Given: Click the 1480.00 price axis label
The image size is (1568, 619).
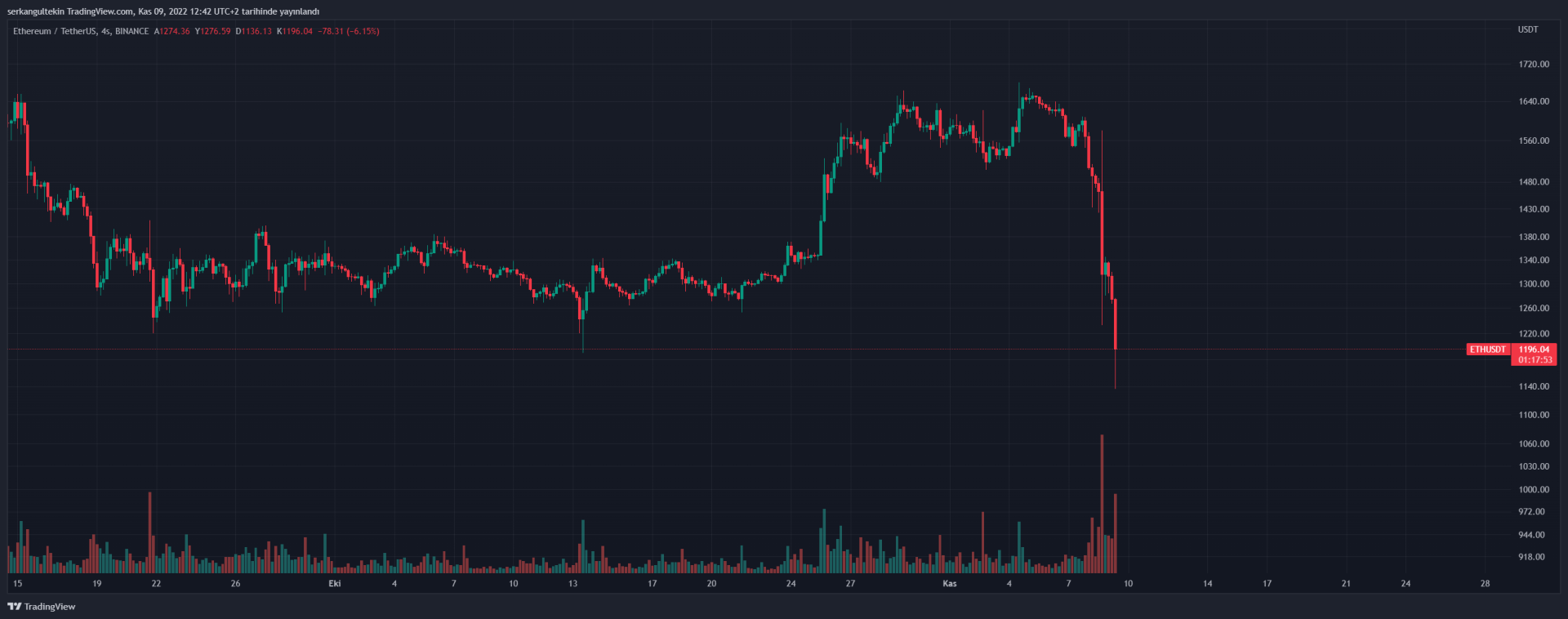Looking at the screenshot, I should pos(1534,182).
